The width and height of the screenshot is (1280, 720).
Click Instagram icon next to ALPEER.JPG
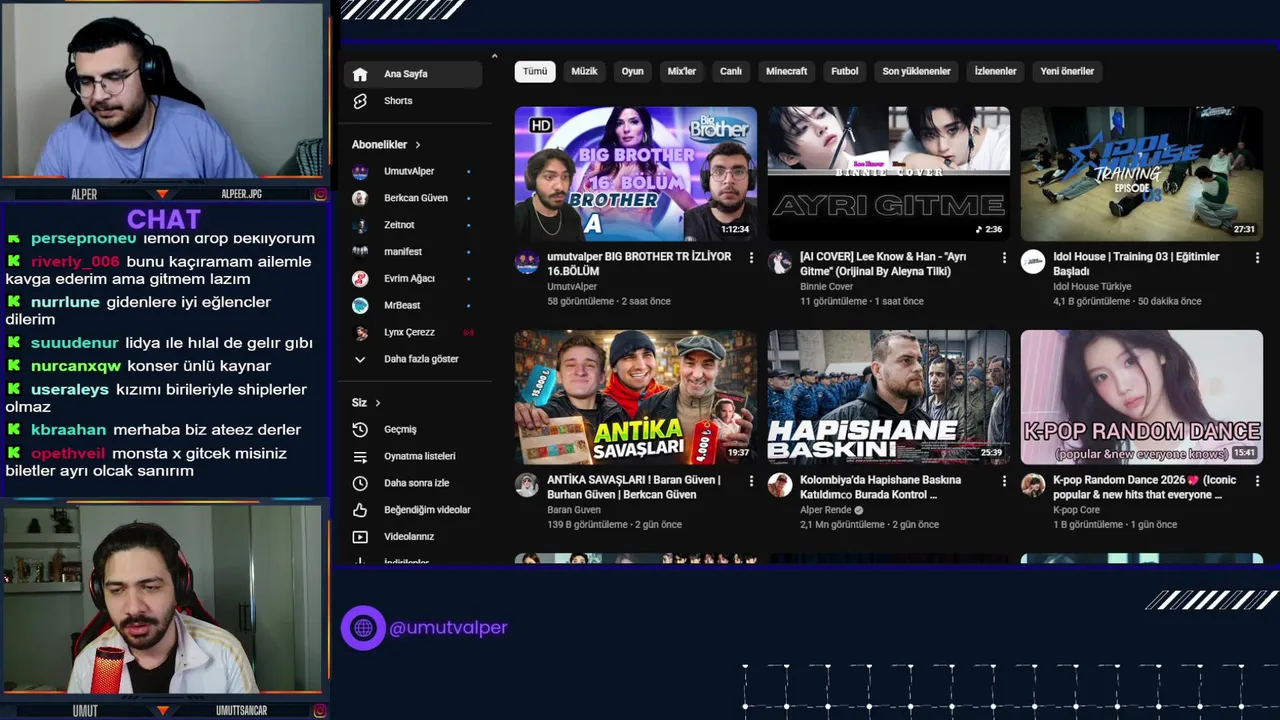coord(320,194)
